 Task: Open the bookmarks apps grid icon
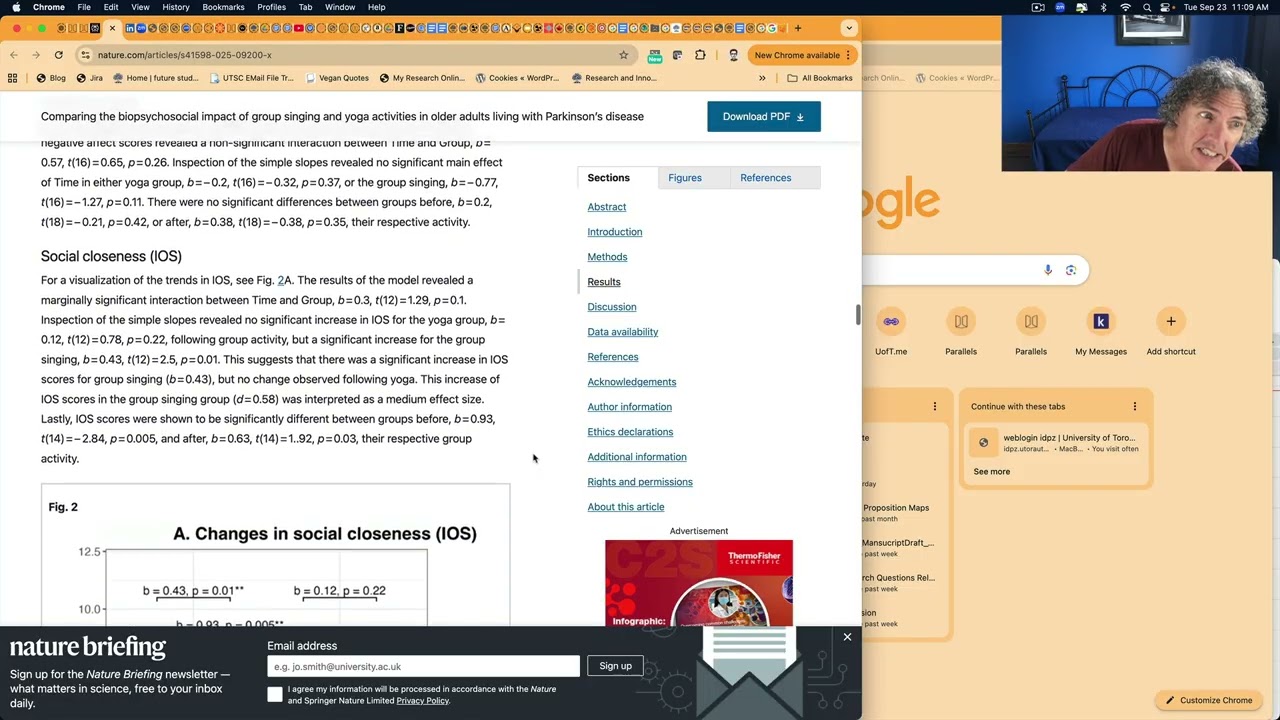click(x=13, y=78)
